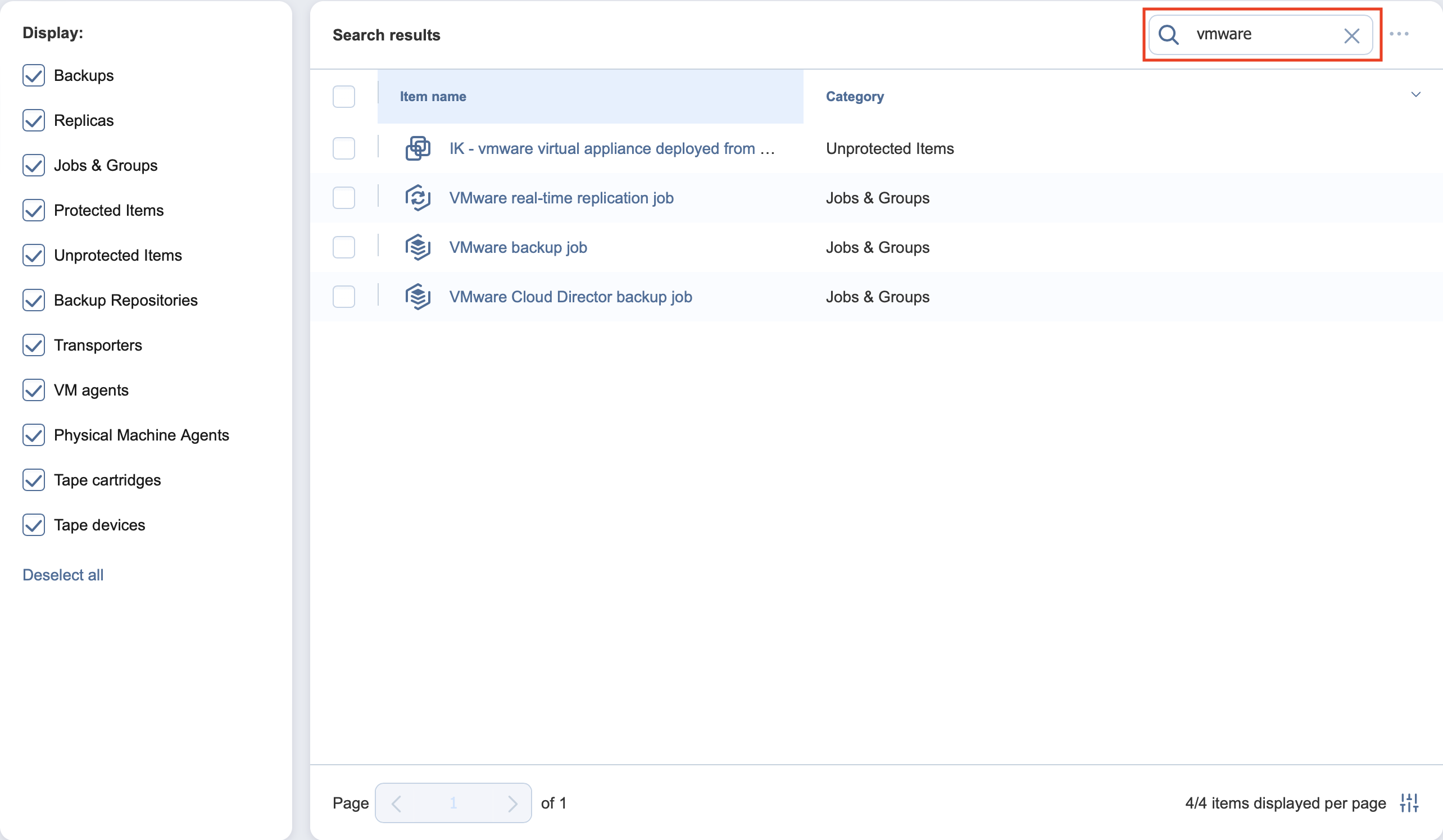1443x840 pixels.
Task: Click Jobs & Groups cell for Cloud Director job
Action: [877, 297]
